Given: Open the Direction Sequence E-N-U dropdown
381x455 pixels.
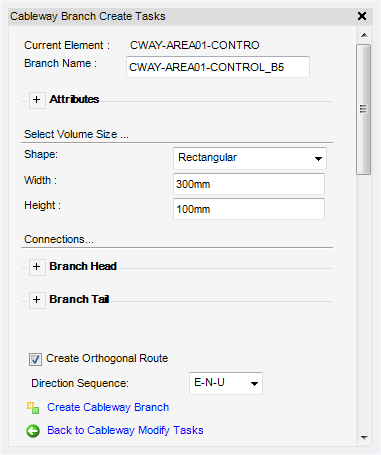Looking at the screenshot, I should point(226,383).
